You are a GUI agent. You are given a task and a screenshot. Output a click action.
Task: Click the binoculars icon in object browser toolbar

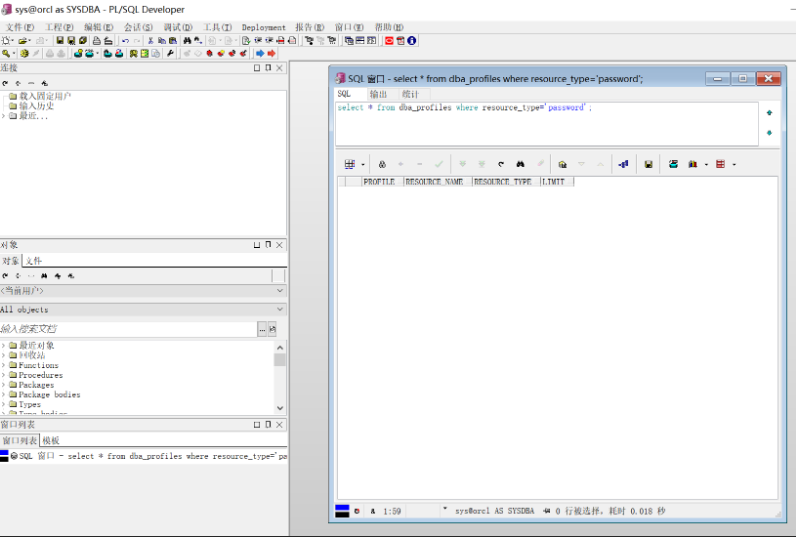(44, 276)
